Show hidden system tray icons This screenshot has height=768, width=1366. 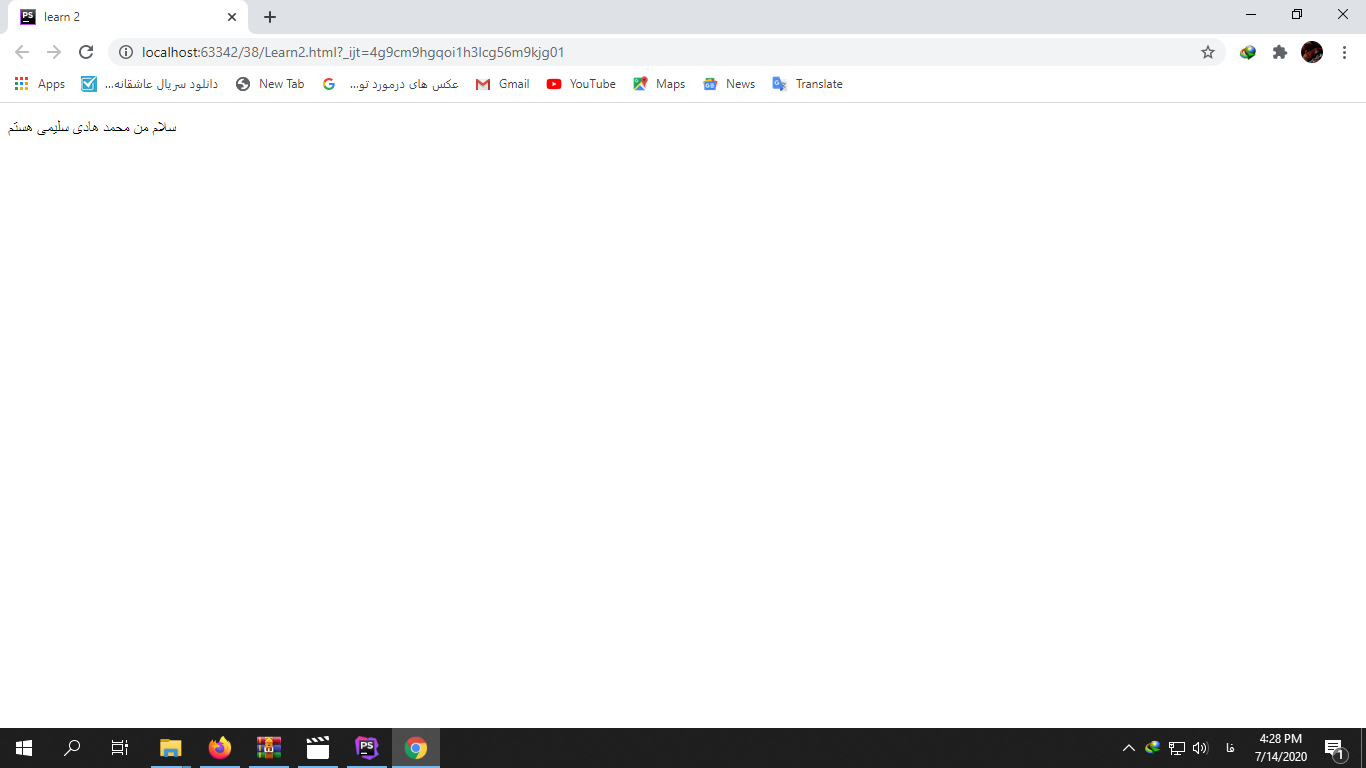point(1129,748)
